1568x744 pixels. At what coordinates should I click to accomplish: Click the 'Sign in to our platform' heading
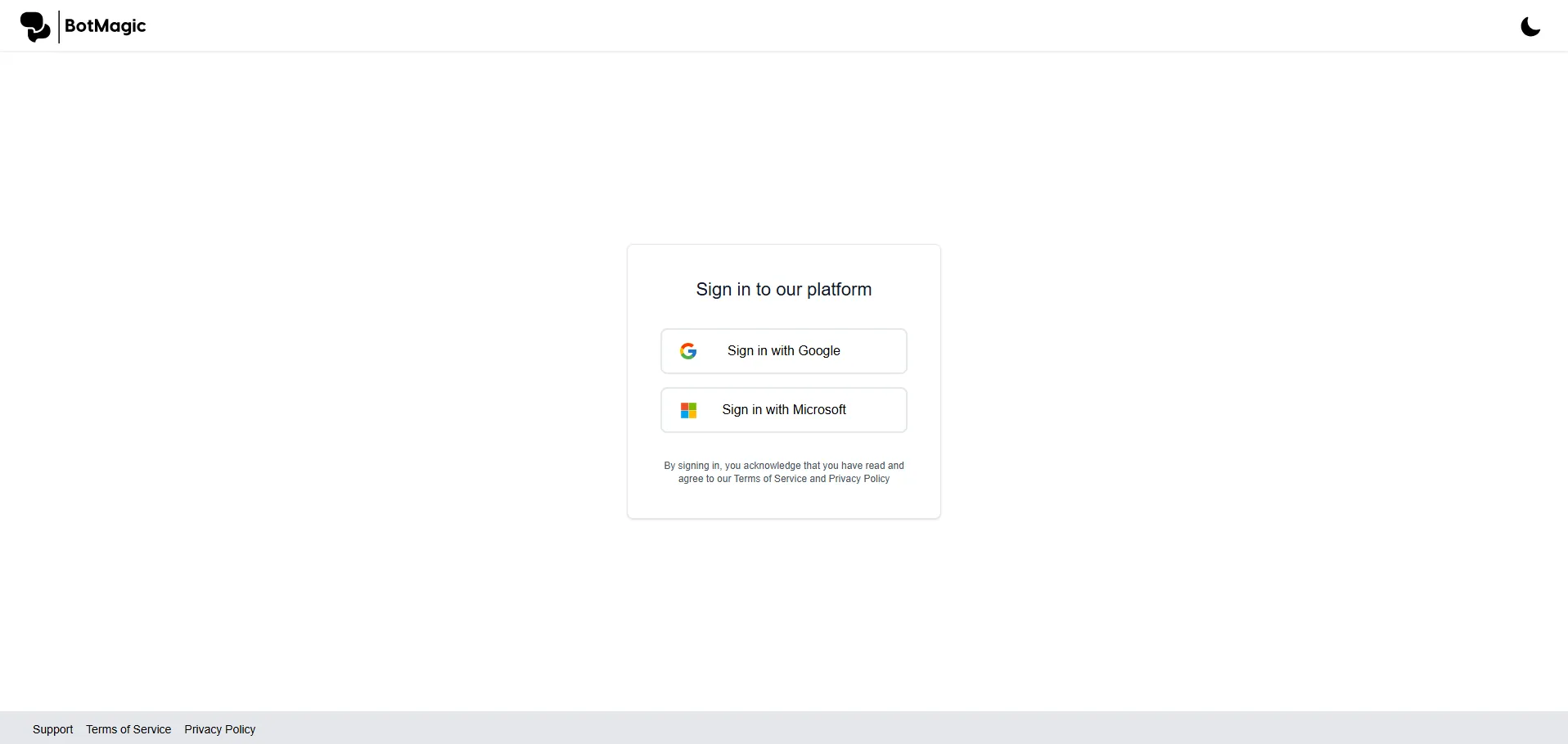coord(783,290)
